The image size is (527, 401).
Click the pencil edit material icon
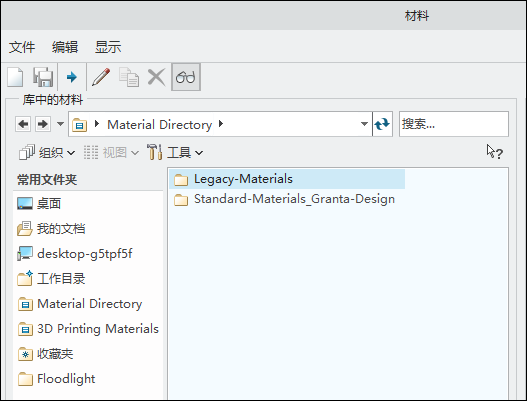click(x=101, y=77)
